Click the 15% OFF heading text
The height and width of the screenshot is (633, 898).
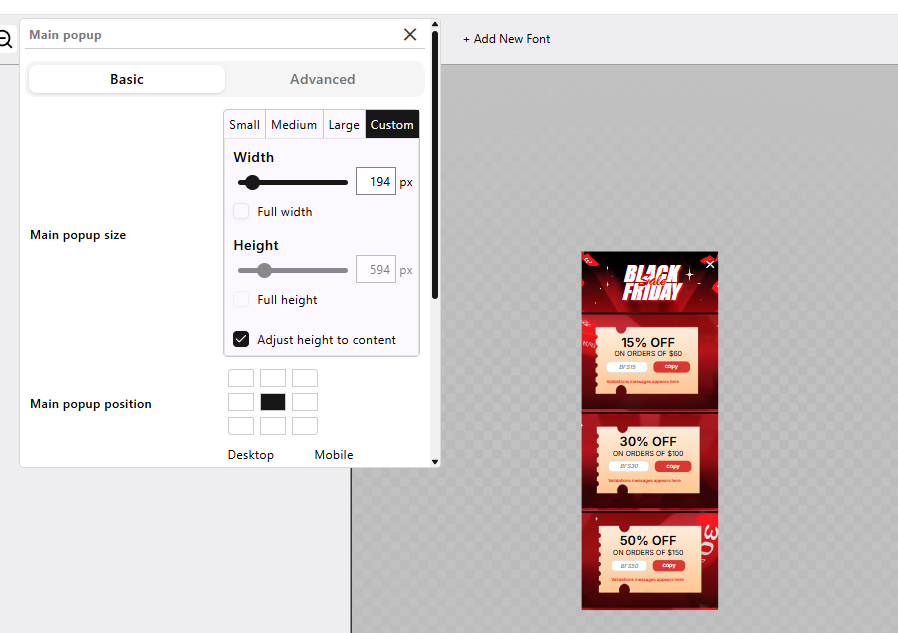pyautogui.click(x=648, y=343)
